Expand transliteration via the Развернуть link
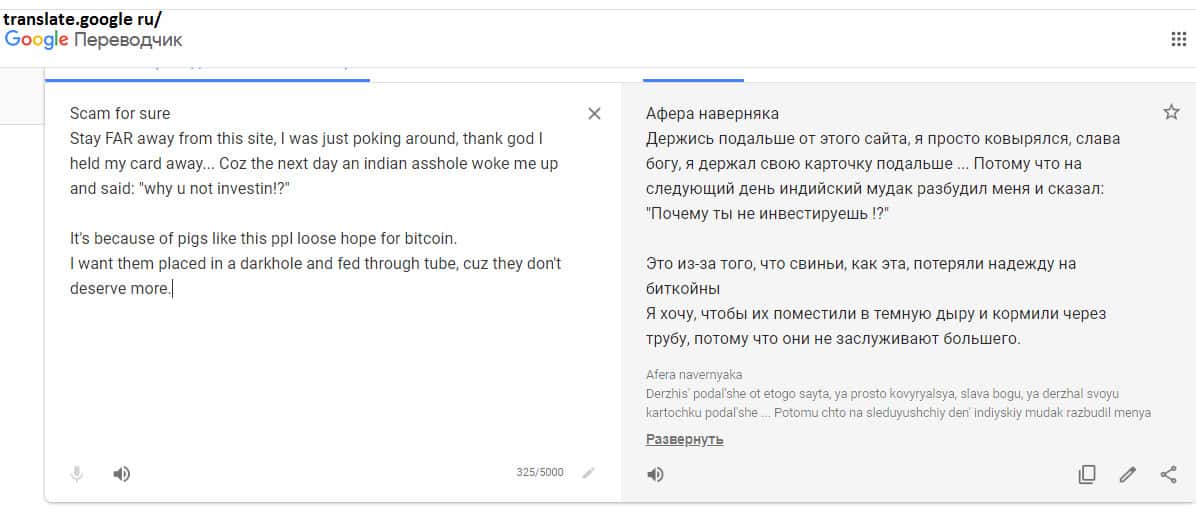The height and width of the screenshot is (509, 1196). tap(684, 439)
